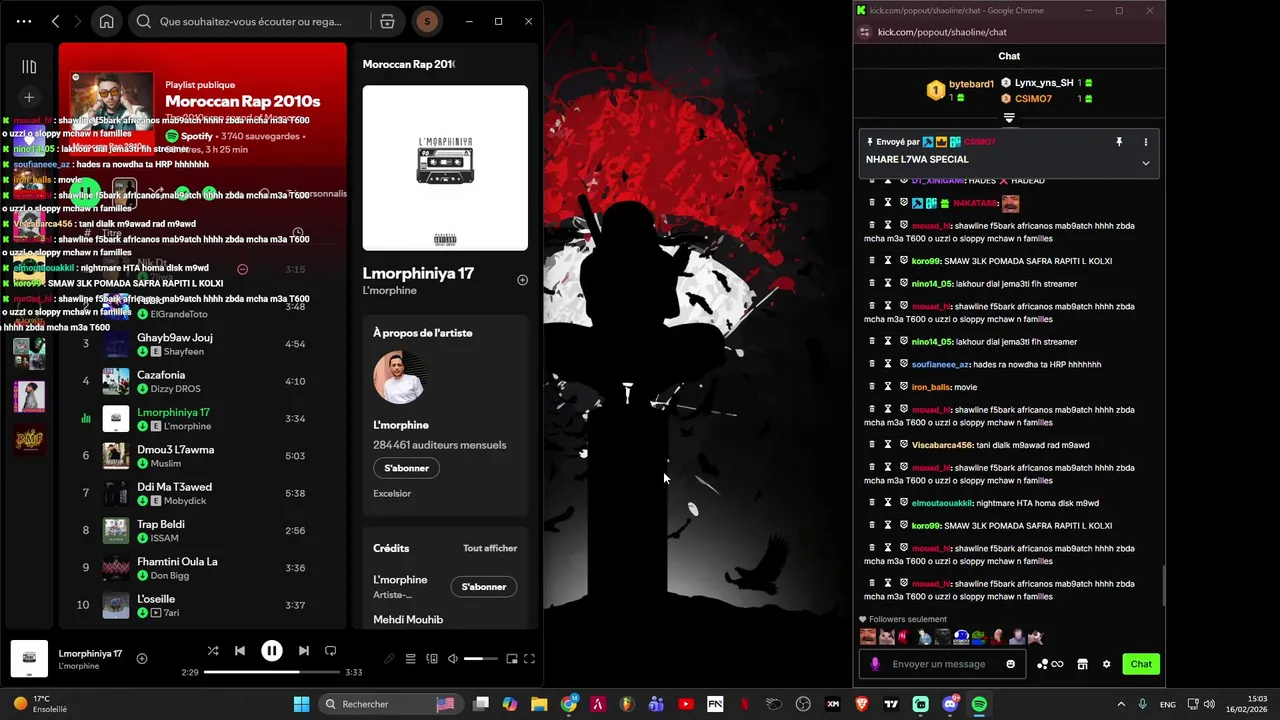Click S'abonner button in Crédits section
1280x720 pixels.
click(x=484, y=587)
